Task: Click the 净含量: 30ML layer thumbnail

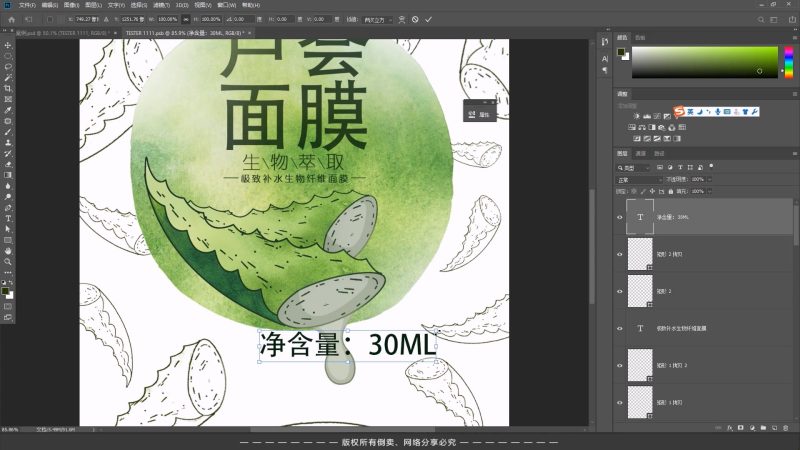Action: pos(640,216)
